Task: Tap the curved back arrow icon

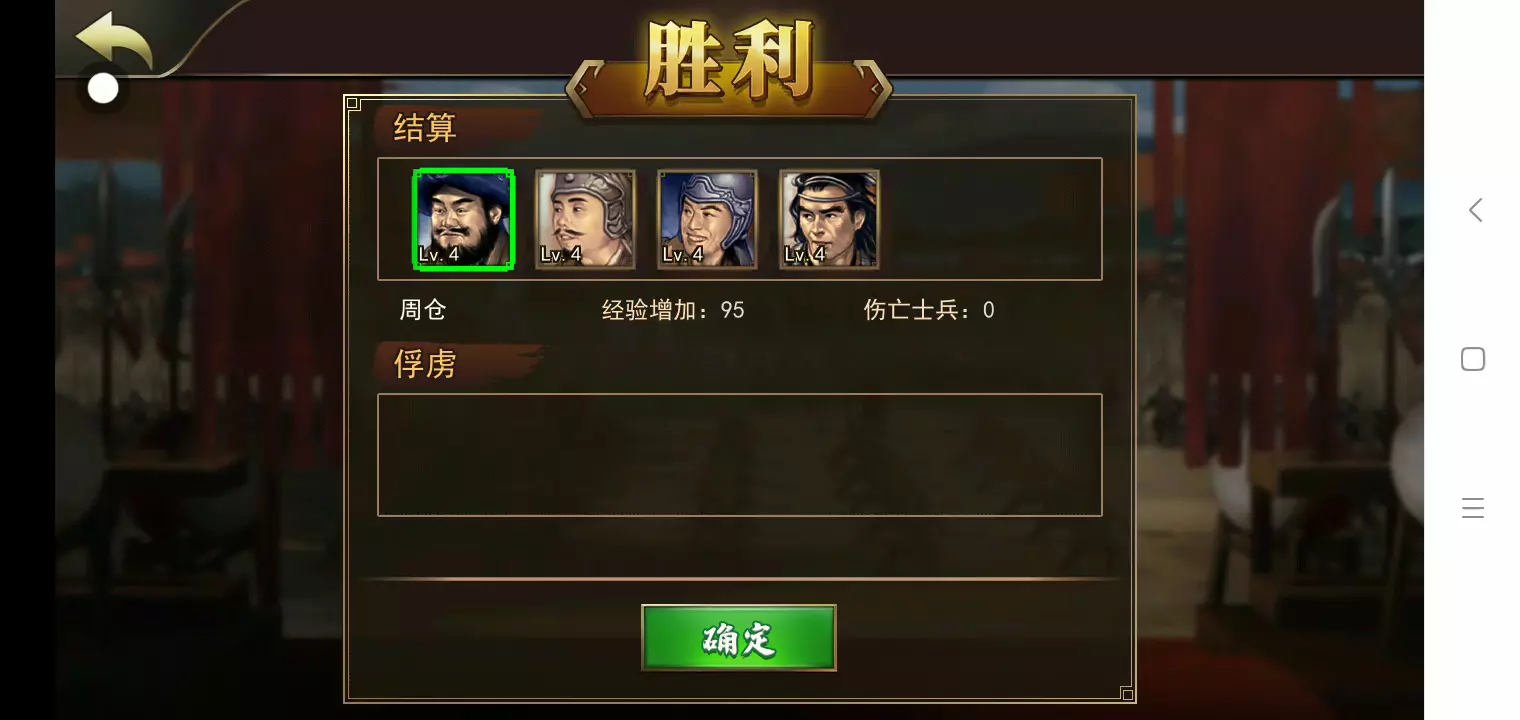Action: [x=114, y=40]
